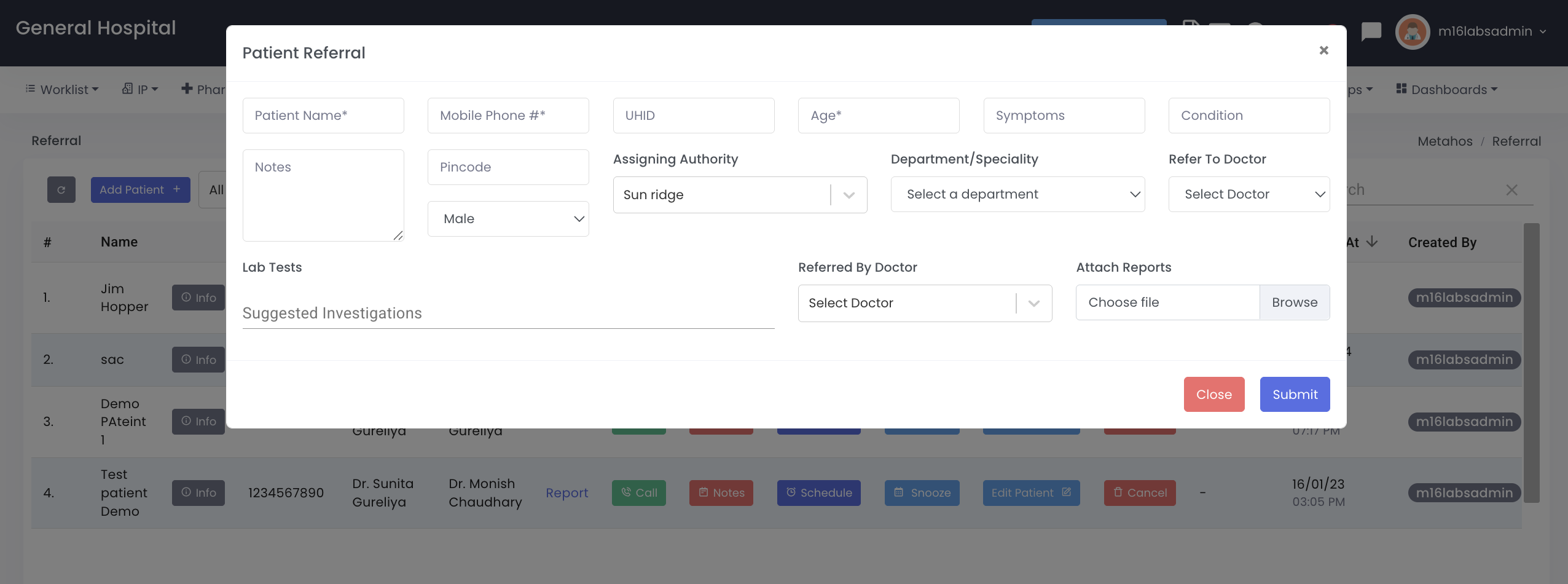Expand the Assigning Authority Sun ridge dropdown
This screenshot has width=1568, height=584.
[x=849, y=195]
